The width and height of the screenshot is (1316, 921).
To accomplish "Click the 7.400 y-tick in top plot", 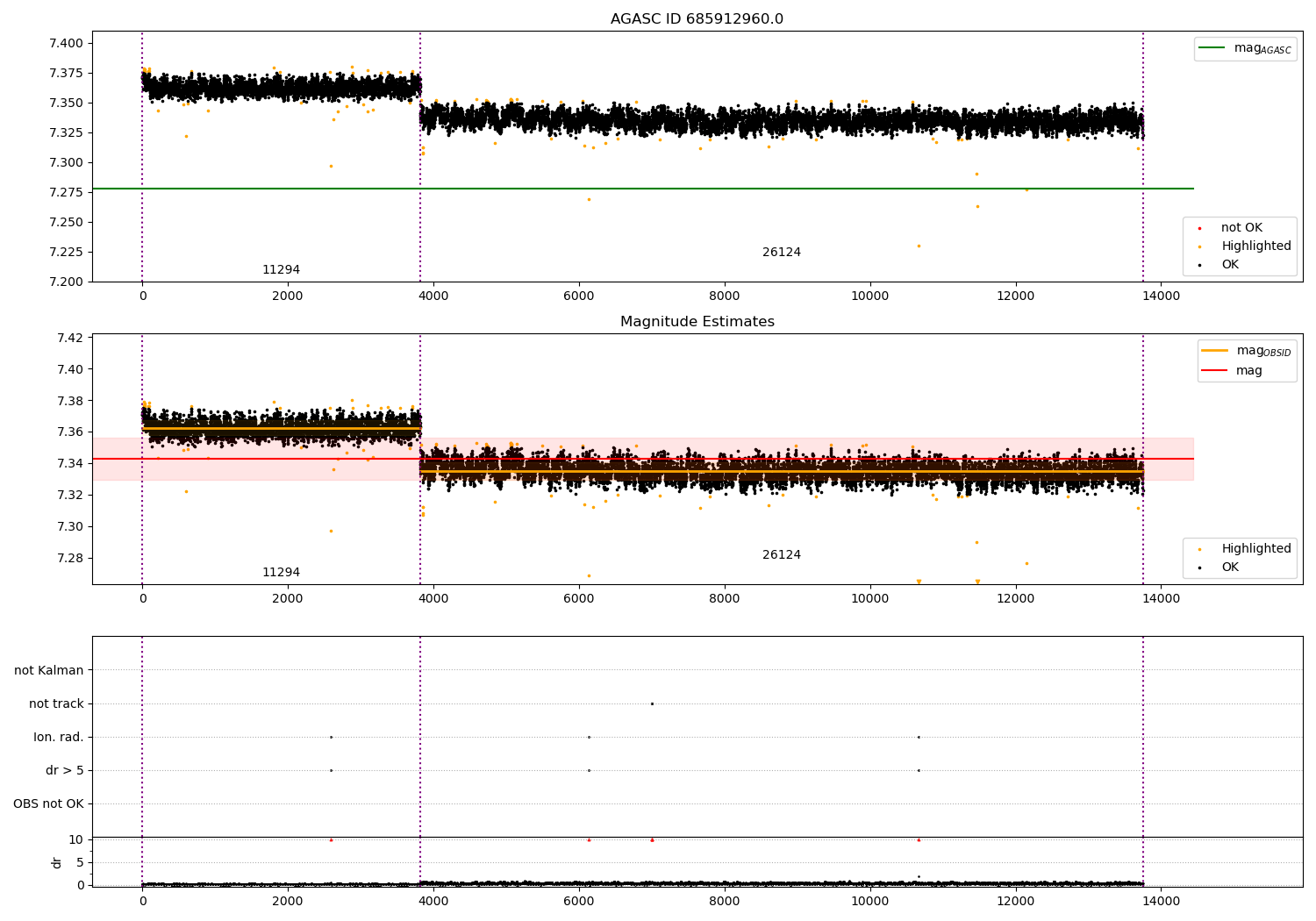I will click(x=66, y=43).
